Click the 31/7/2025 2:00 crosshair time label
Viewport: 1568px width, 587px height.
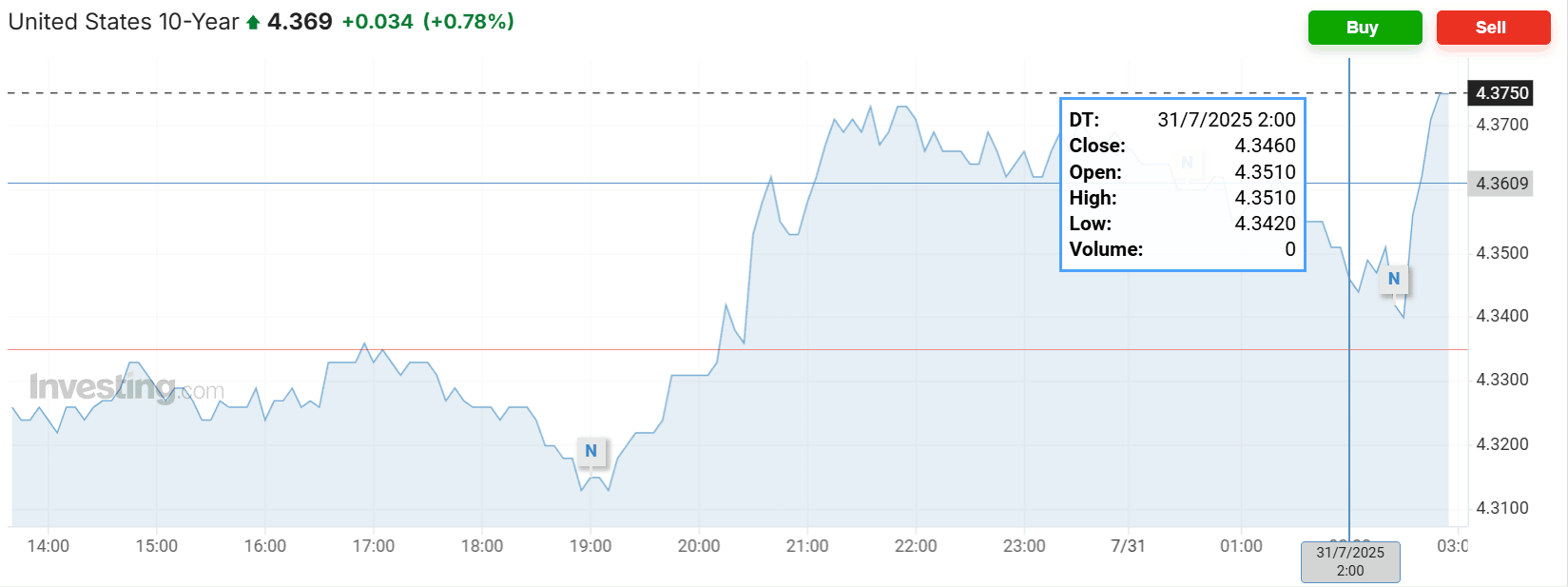pos(1350,561)
